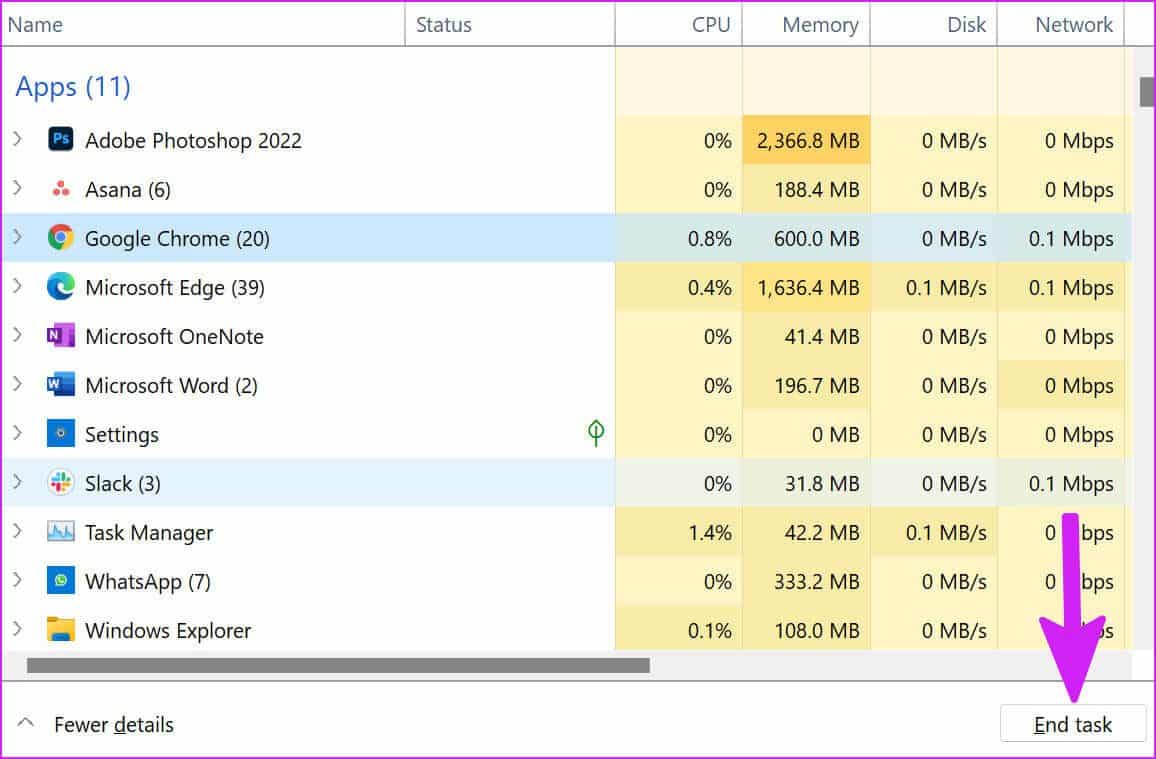Click the End task button
The image size is (1156, 759).
pos(1073,724)
